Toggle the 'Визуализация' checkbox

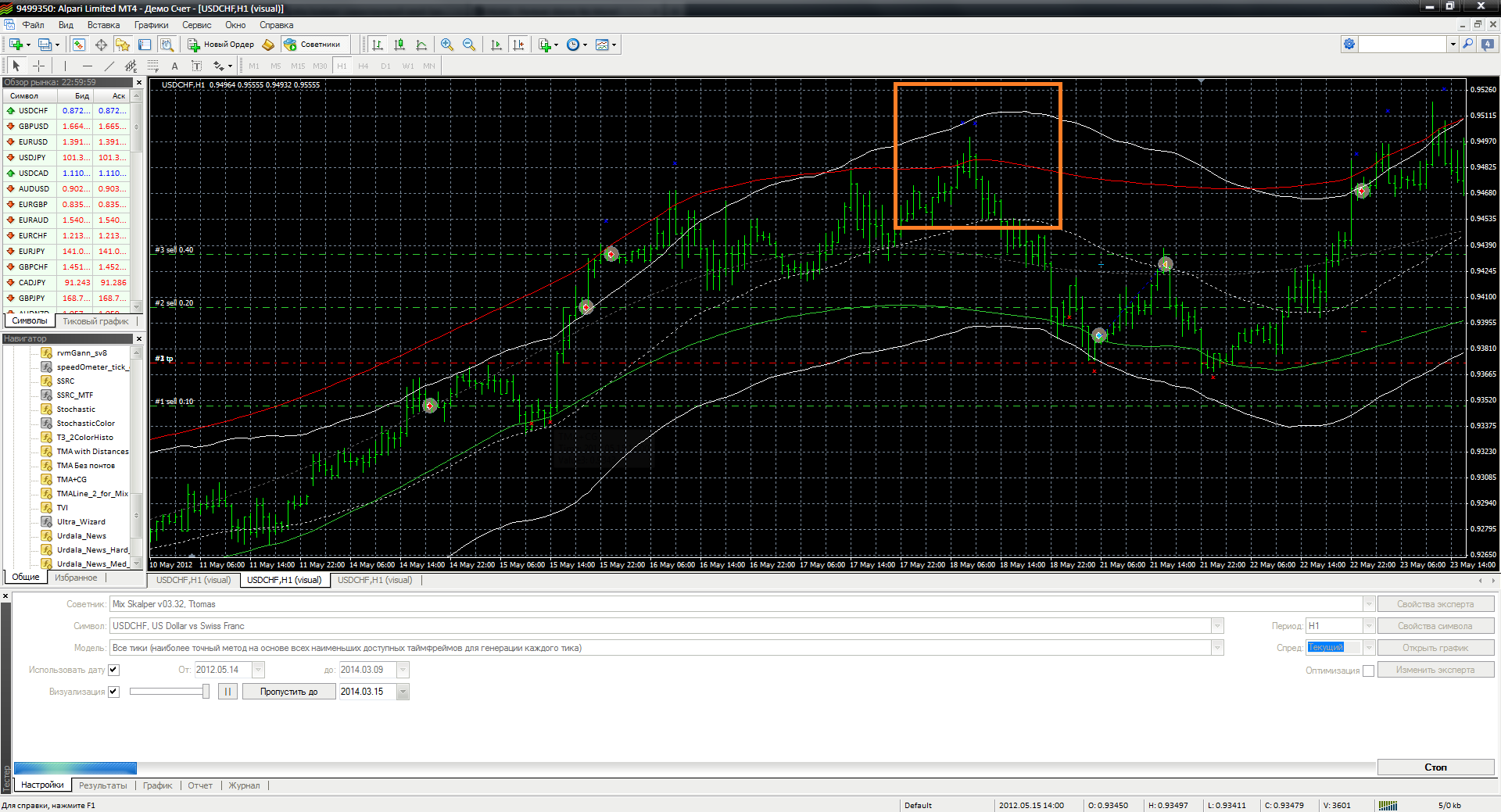(113, 692)
